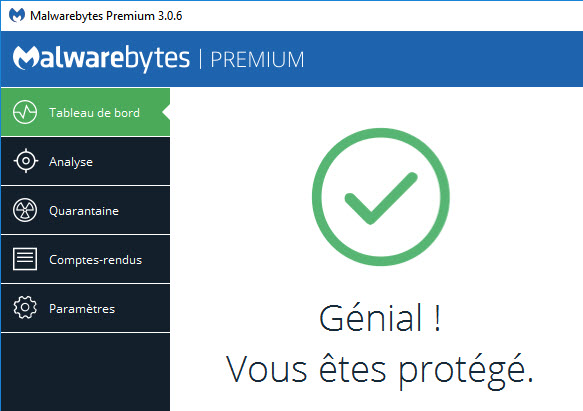Click the Génial ! heading
The image size is (583, 411).
pos(380,318)
